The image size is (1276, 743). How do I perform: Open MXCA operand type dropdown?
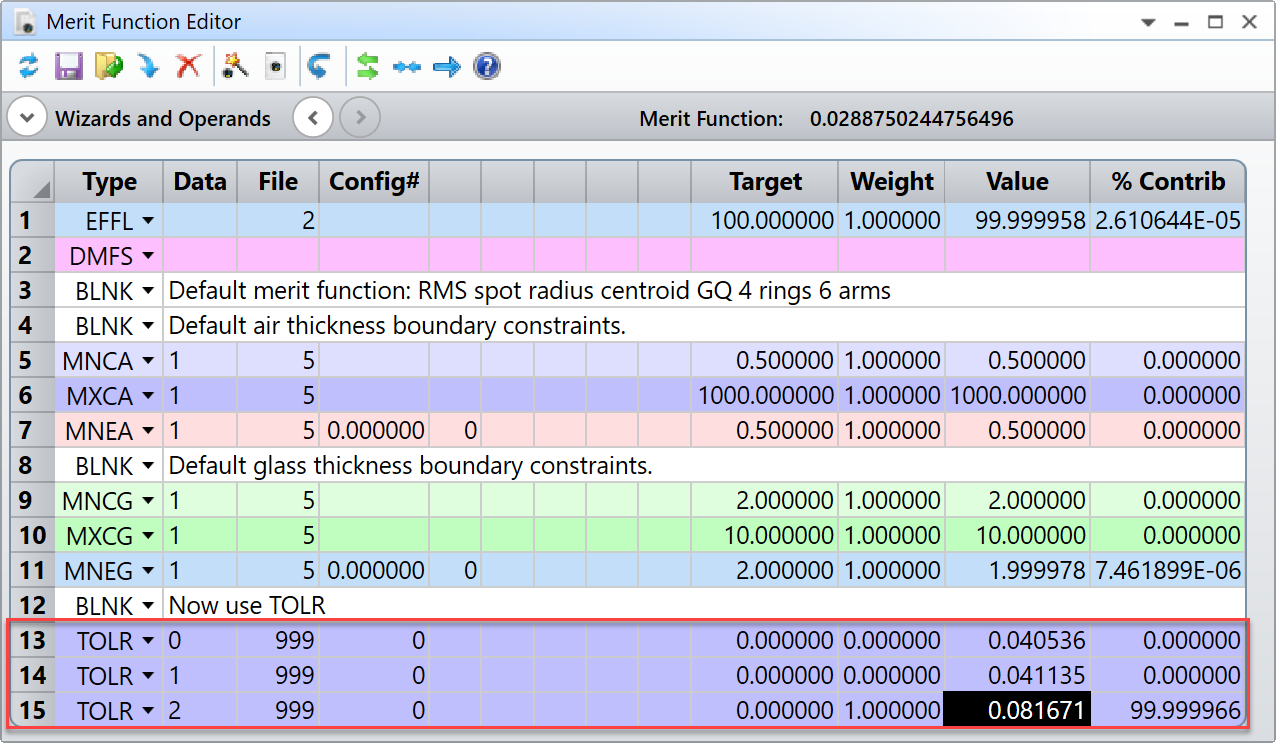[x=148, y=396]
